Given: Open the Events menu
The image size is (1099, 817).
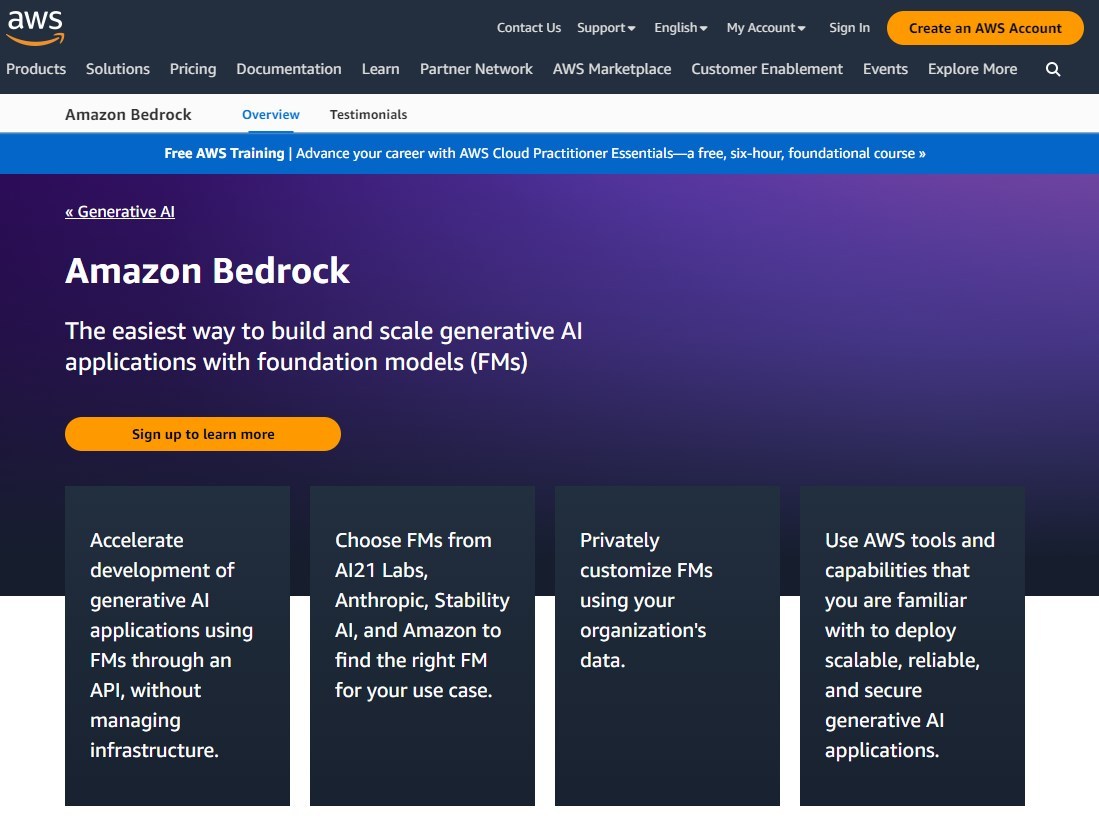Looking at the screenshot, I should 885,69.
